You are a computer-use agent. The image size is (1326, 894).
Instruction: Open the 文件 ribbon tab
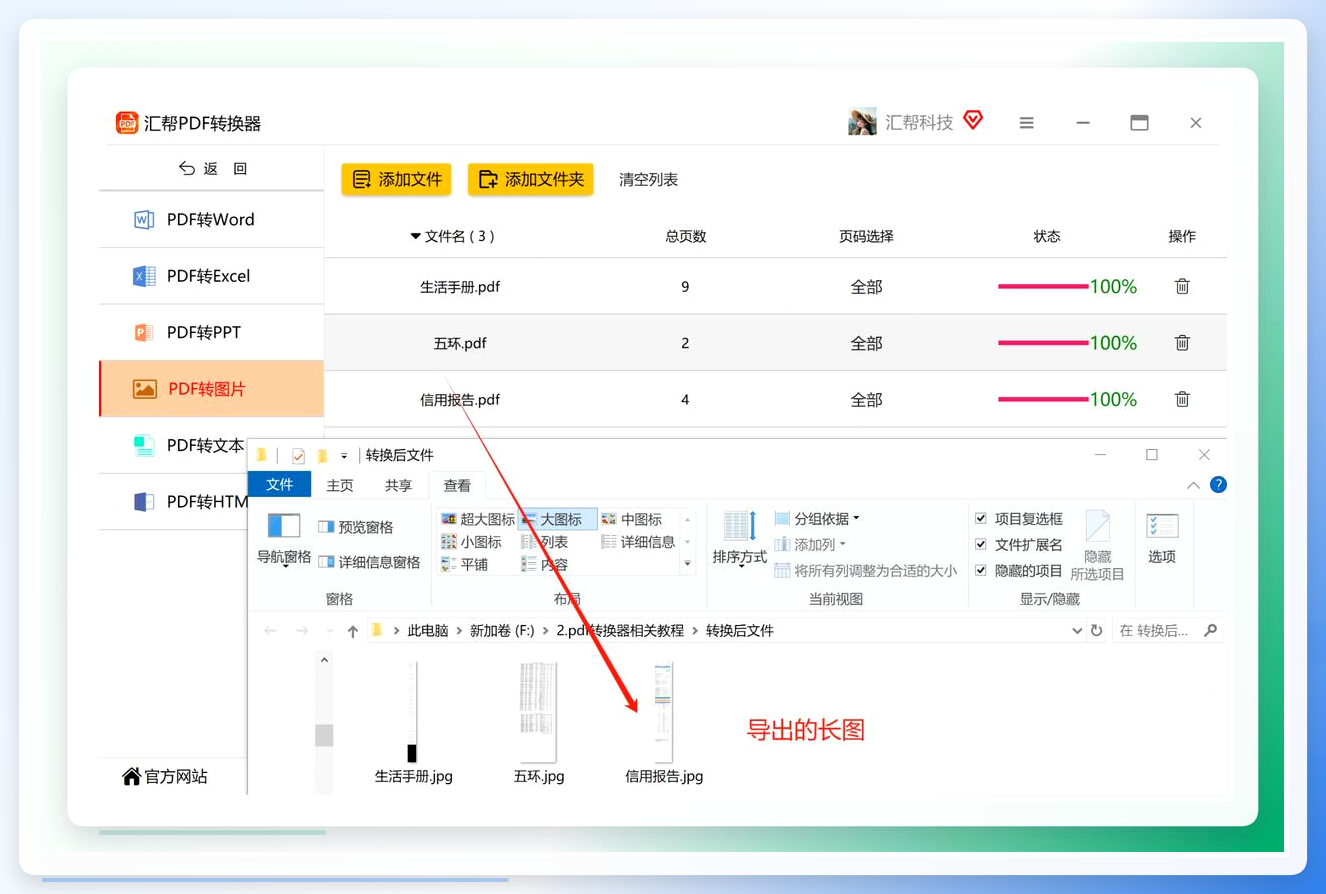point(280,485)
